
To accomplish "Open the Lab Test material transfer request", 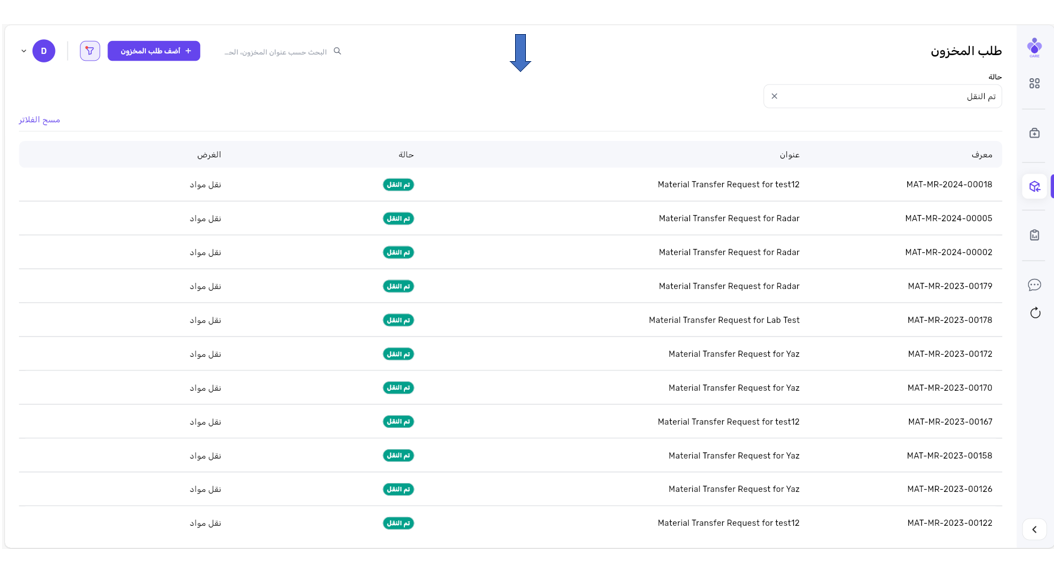I will coord(724,320).
